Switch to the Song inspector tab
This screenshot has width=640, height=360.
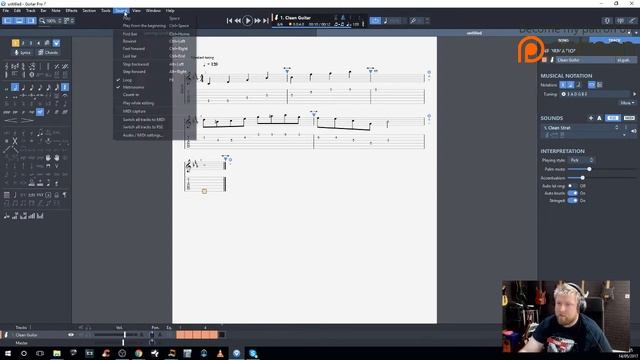pyautogui.click(x=563, y=40)
